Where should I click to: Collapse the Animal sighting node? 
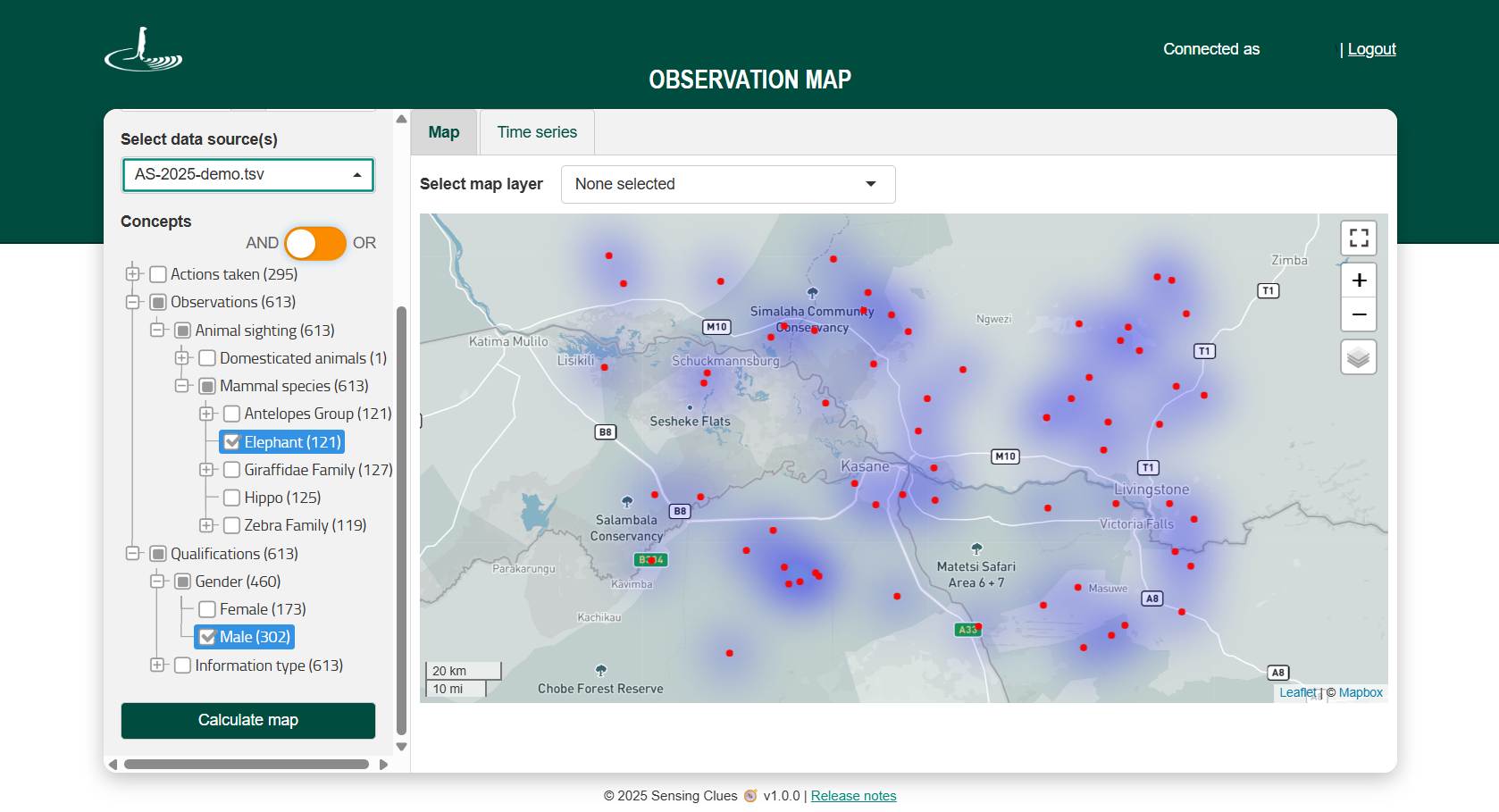157,331
